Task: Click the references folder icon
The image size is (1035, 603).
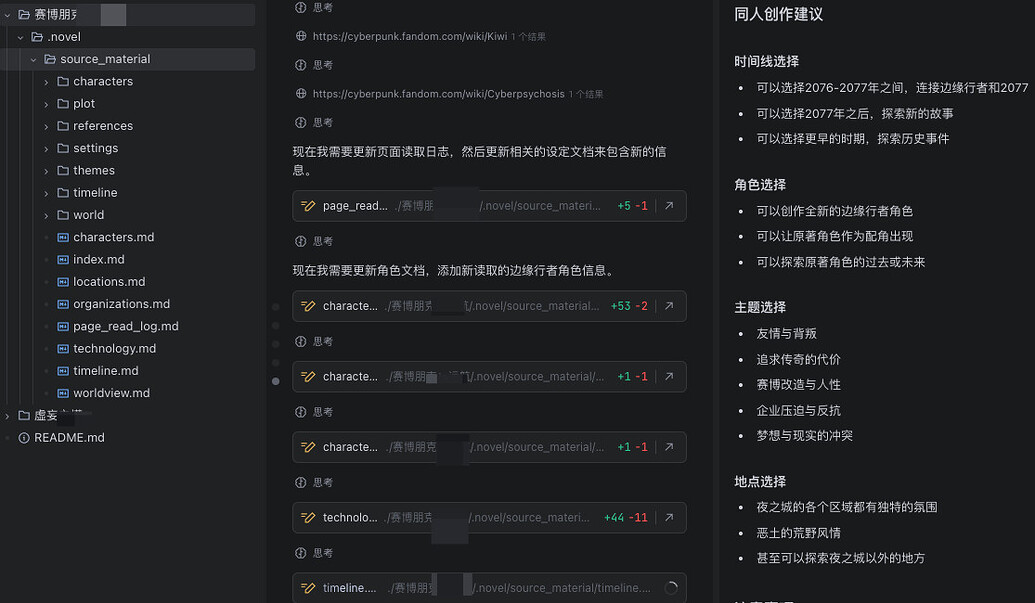Action: [x=63, y=125]
